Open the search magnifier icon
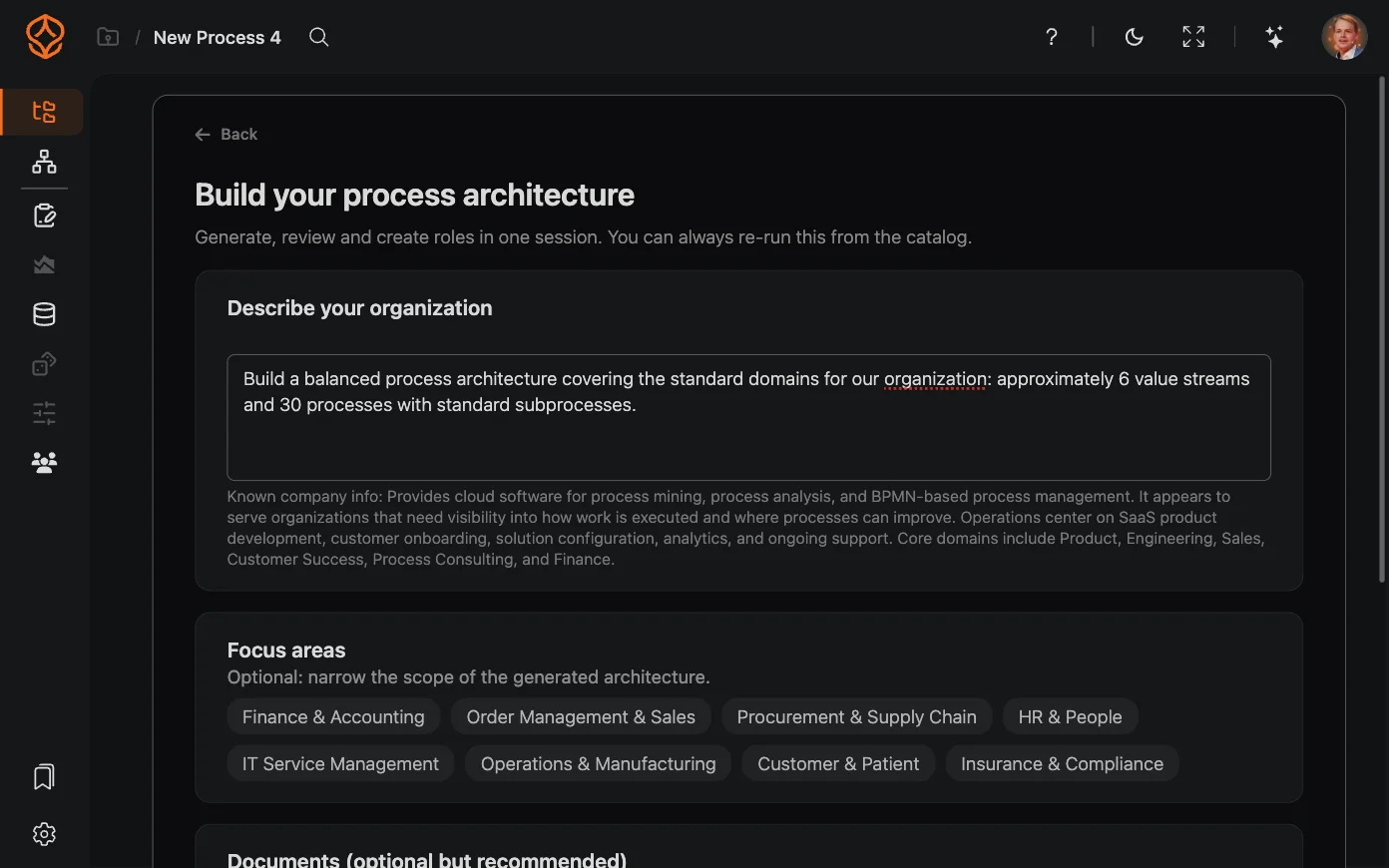This screenshot has height=868, width=1389. click(319, 37)
